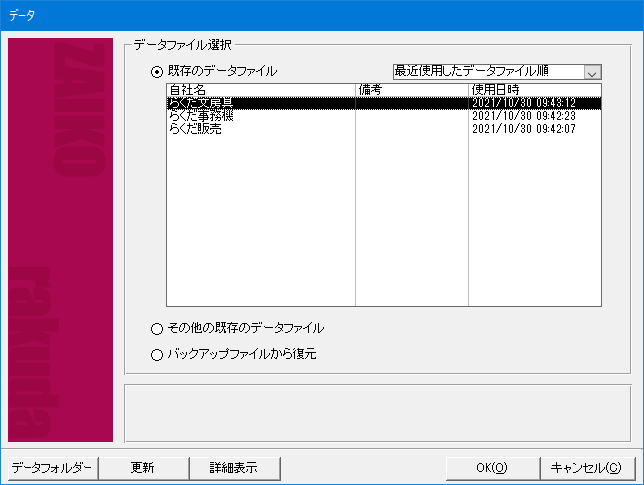
Task: Click the date 2021/10/30 09:42:07
Action: point(524,129)
